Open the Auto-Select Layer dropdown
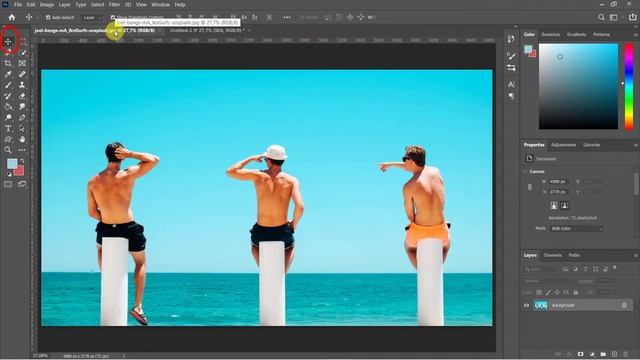 [x=92, y=18]
